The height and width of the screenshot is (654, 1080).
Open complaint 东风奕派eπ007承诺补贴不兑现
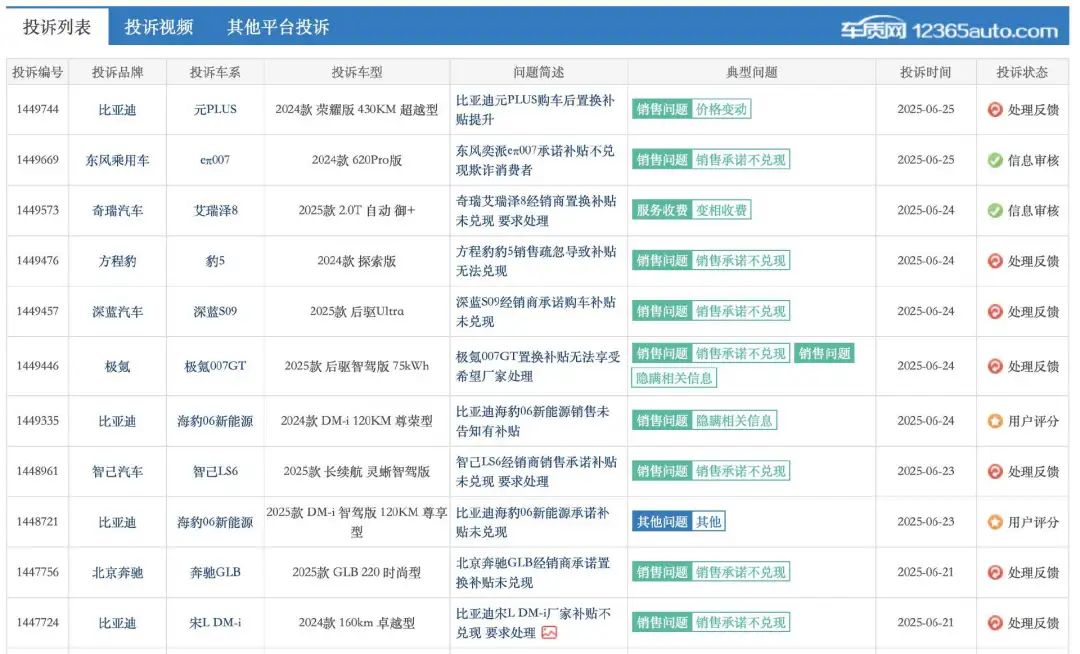coord(535,160)
